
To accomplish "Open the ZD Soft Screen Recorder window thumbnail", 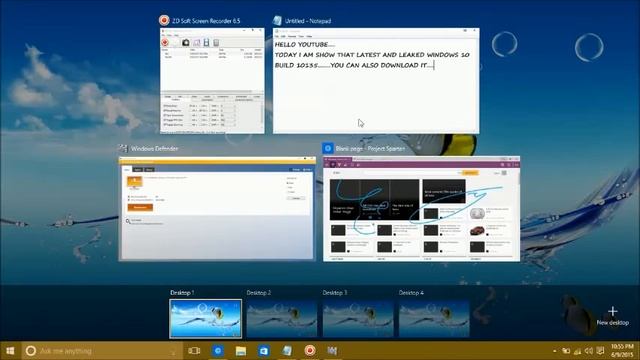I will tap(212, 81).
